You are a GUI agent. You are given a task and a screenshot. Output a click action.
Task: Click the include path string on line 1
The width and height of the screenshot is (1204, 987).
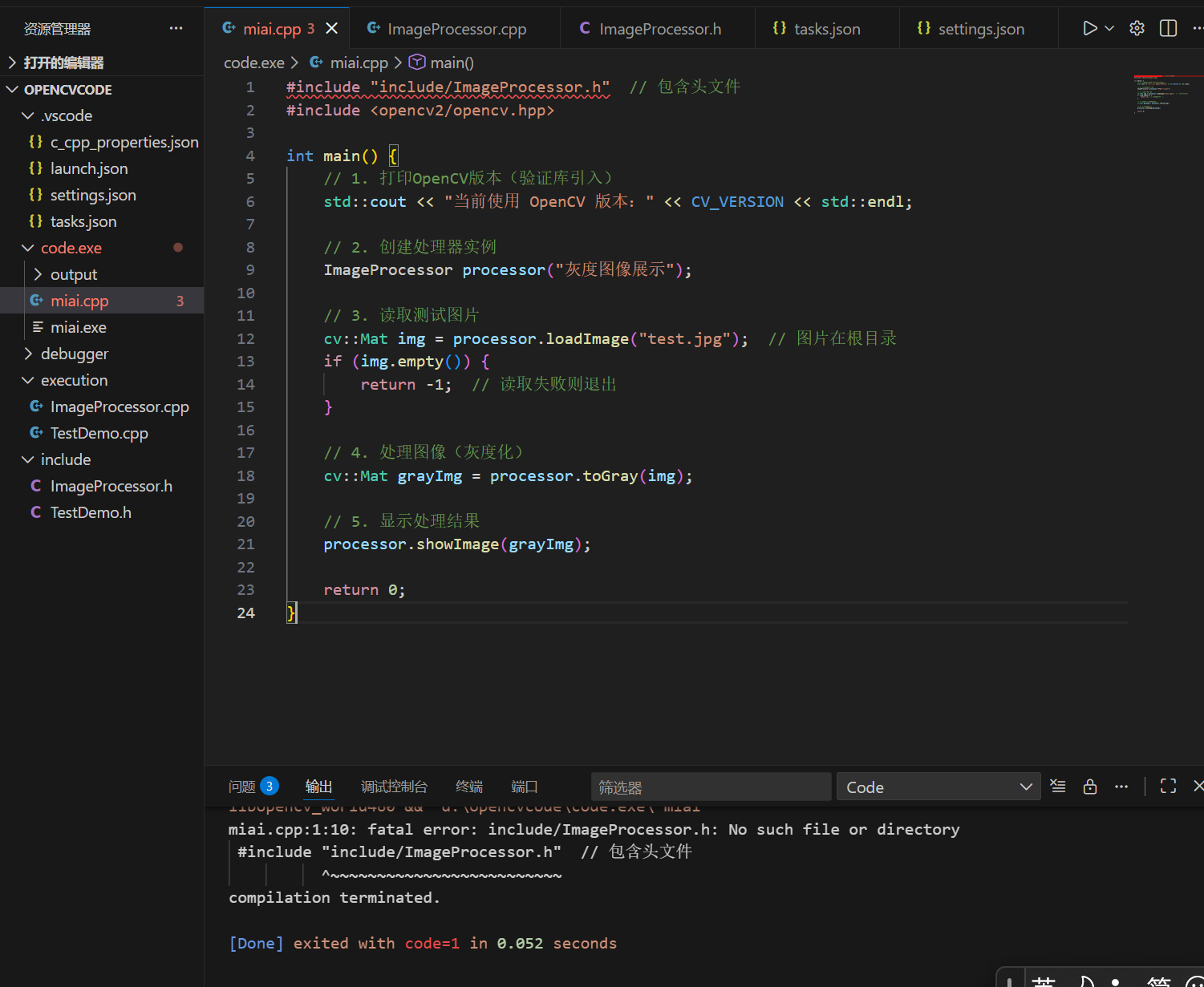490,87
